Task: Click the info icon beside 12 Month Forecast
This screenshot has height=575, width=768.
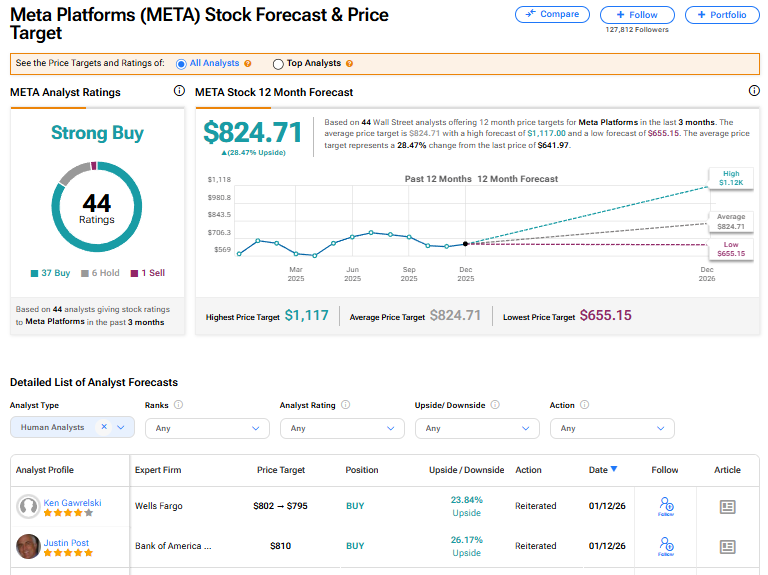Action: 754,91
